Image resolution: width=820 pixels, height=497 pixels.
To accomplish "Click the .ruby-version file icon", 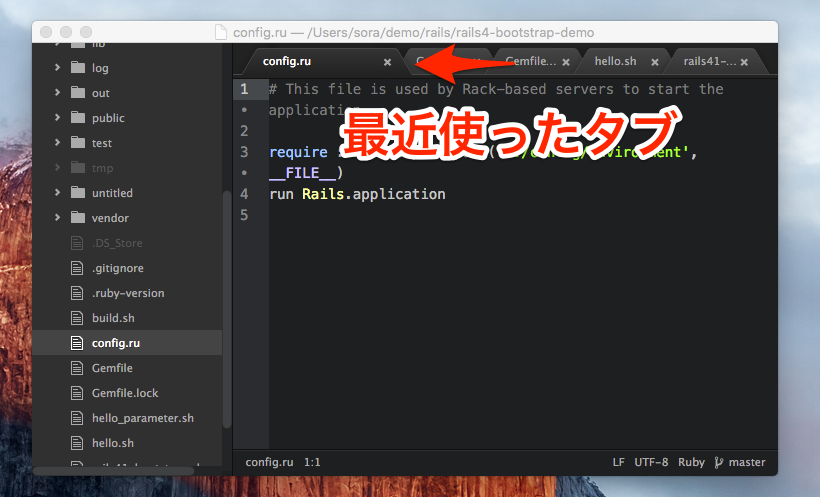I will pyautogui.click(x=77, y=293).
